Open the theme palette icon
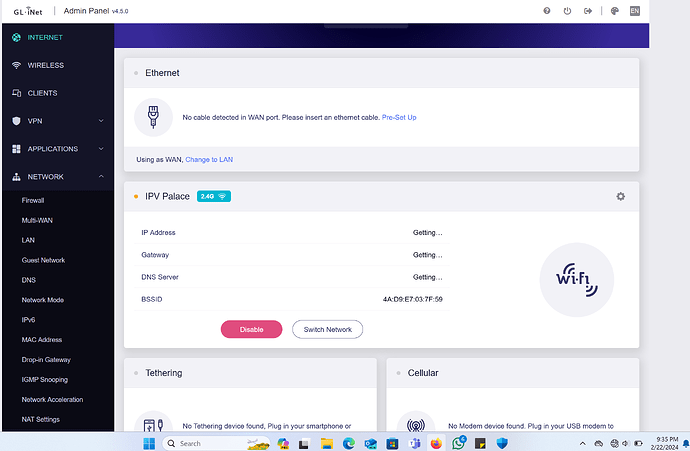 tap(610, 11)
